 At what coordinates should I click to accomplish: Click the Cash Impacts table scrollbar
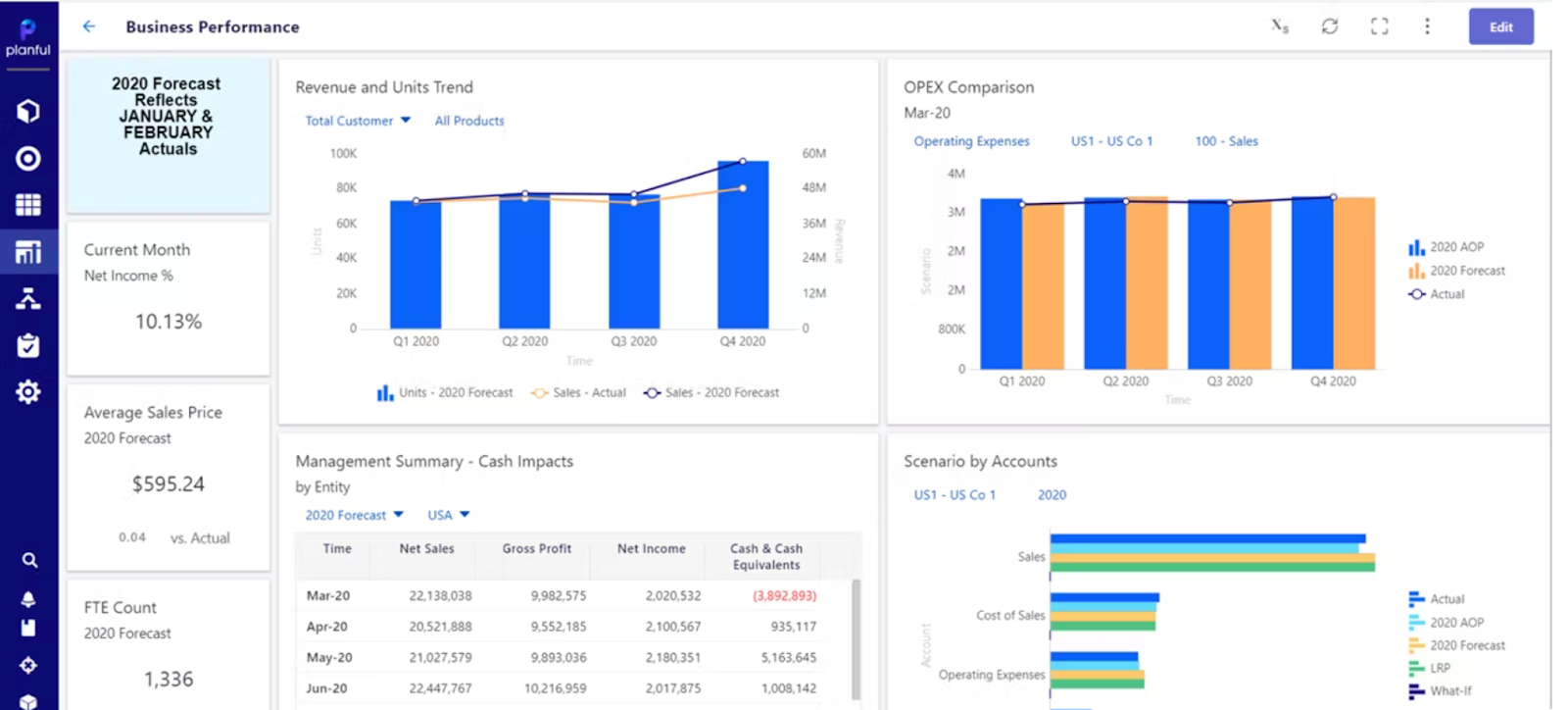[857, 638]
